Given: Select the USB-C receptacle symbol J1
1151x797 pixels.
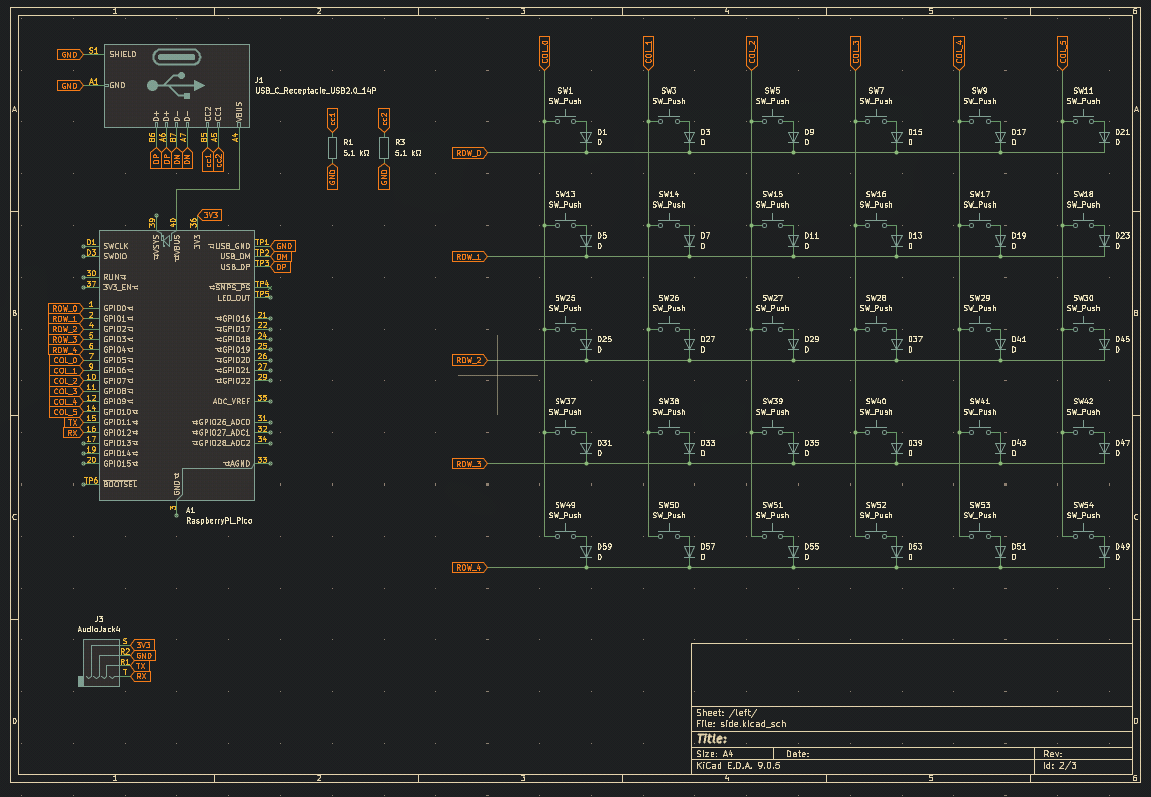Looking at the screenshot, I should pos(177,85).
